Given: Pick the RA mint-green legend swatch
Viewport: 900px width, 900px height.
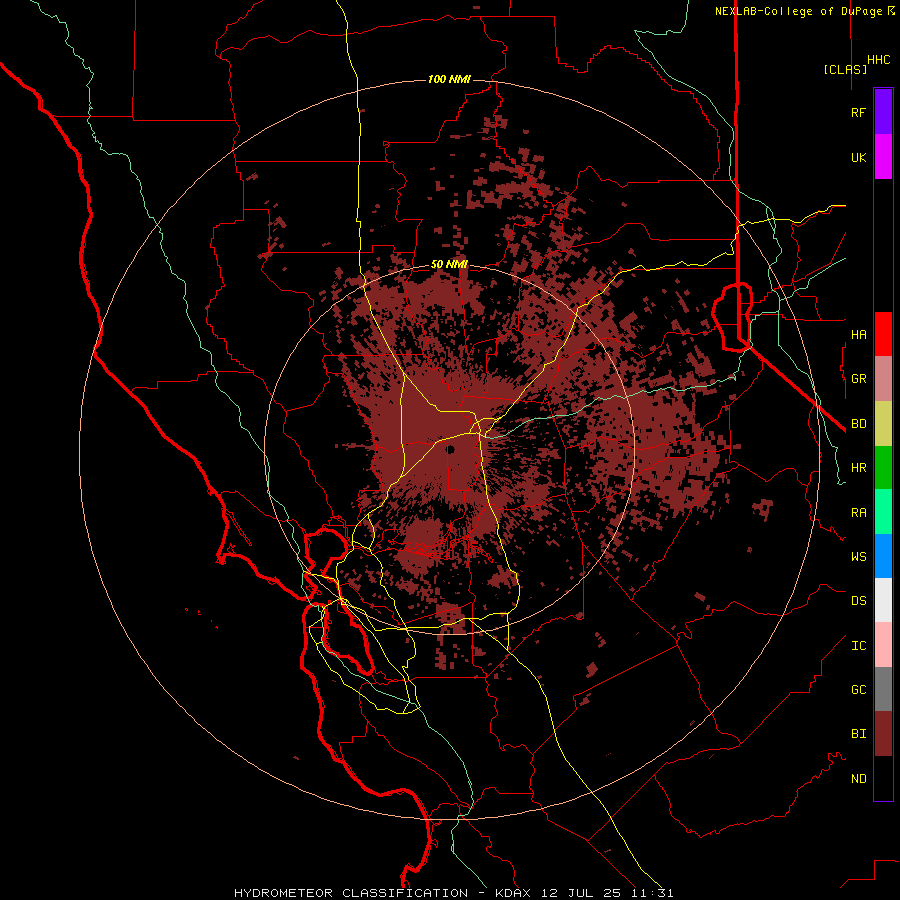Looking at the screenshot, I should pyautogui.click(x=883, y=512).
